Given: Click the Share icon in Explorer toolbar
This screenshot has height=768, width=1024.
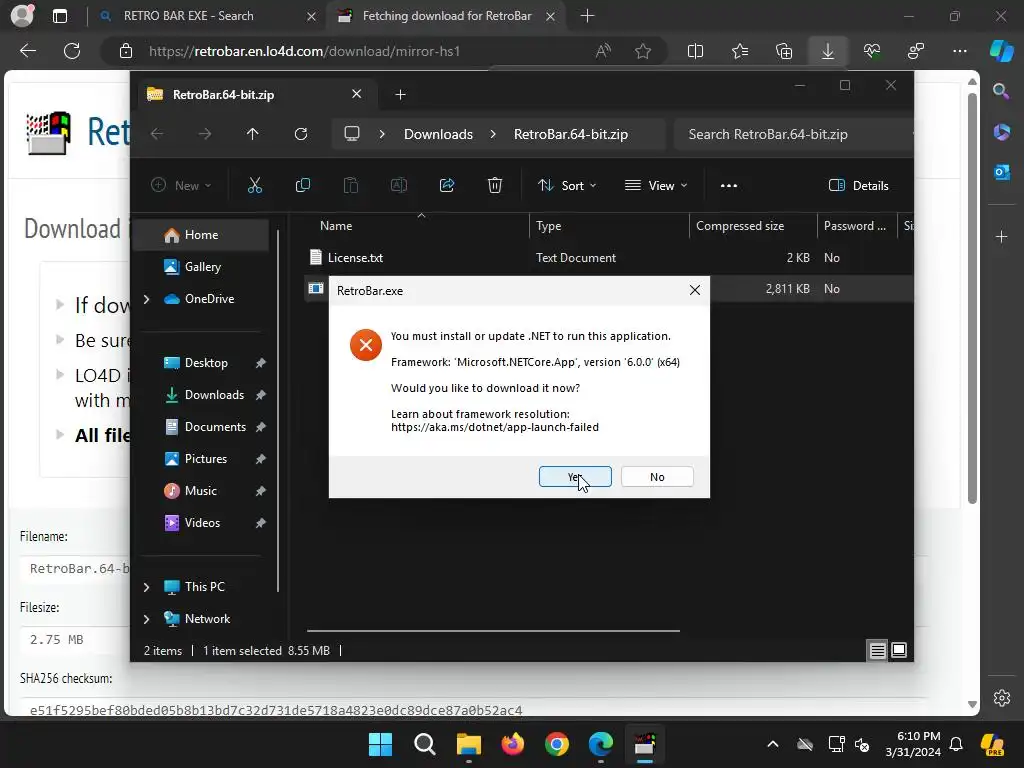Looking at the screenshot, I should pos(447,185).
